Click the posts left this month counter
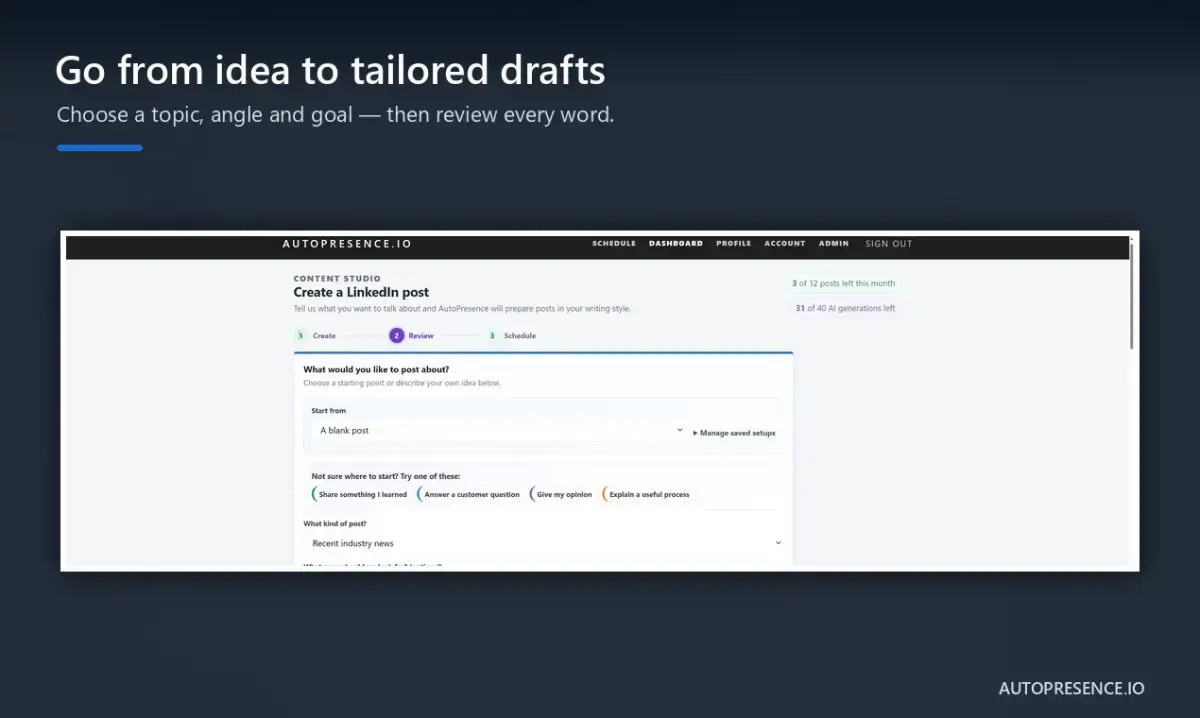 pos(843,284)
